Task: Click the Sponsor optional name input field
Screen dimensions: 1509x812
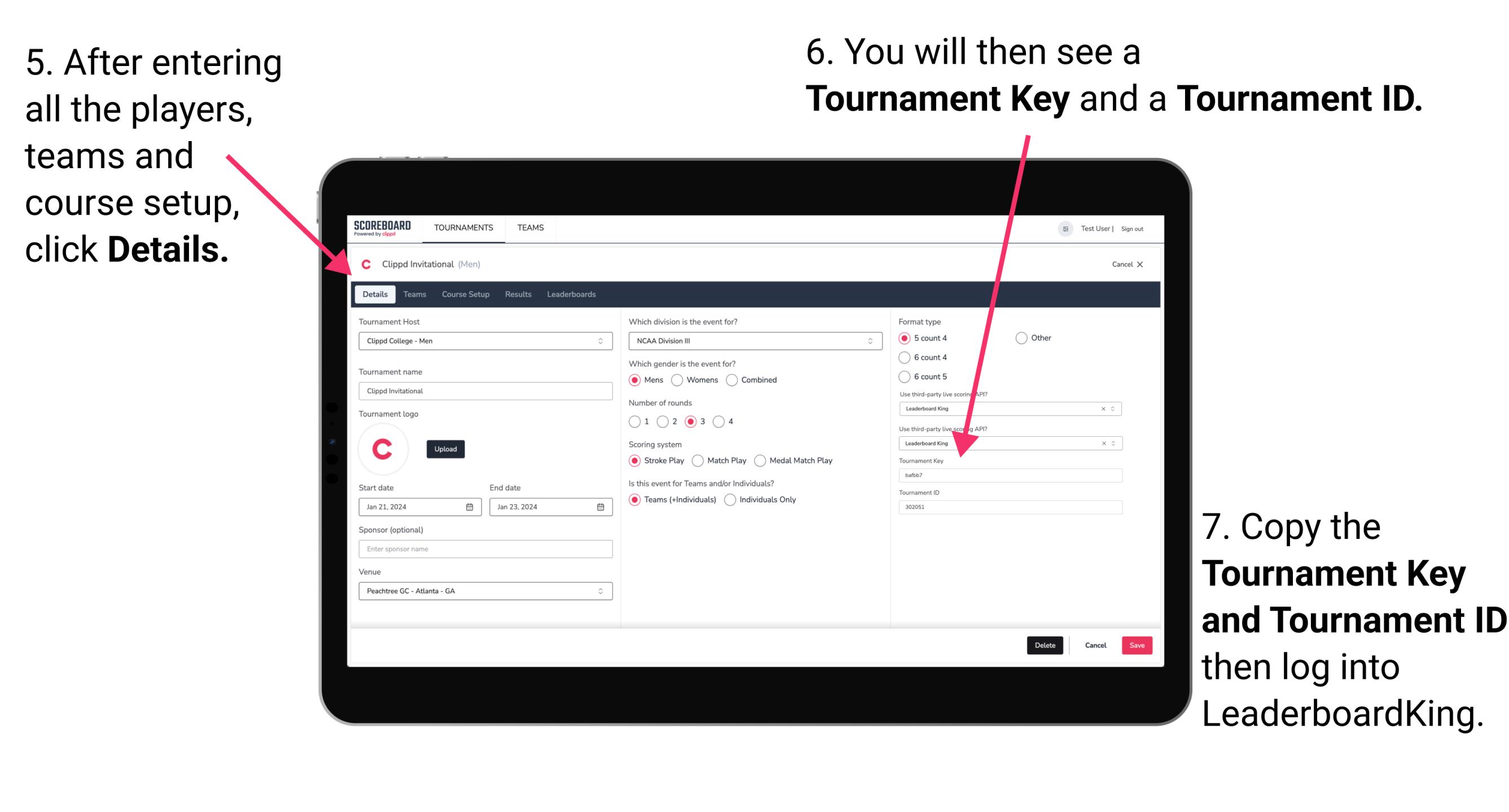Action: (484, 549)
